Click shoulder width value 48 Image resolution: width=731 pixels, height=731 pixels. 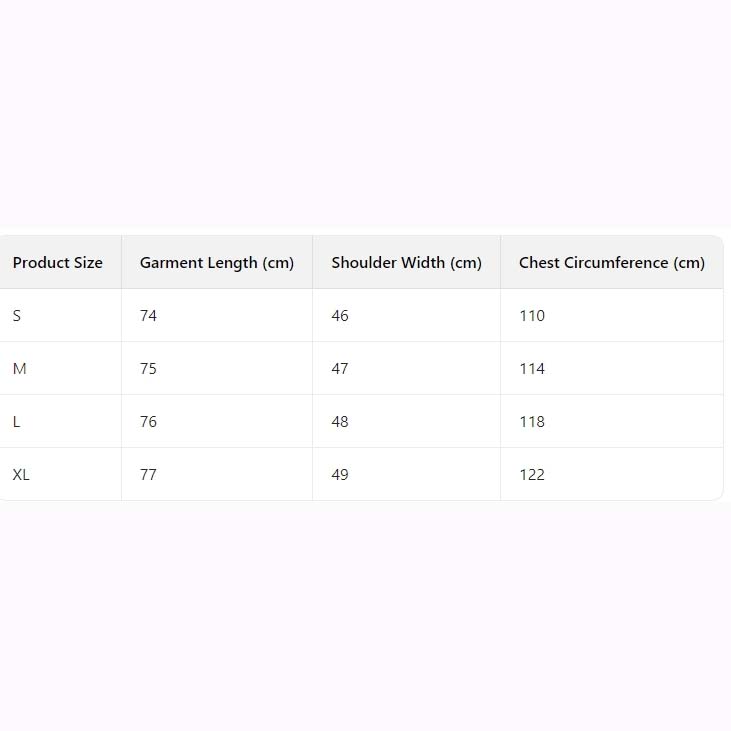coord(340,422)
